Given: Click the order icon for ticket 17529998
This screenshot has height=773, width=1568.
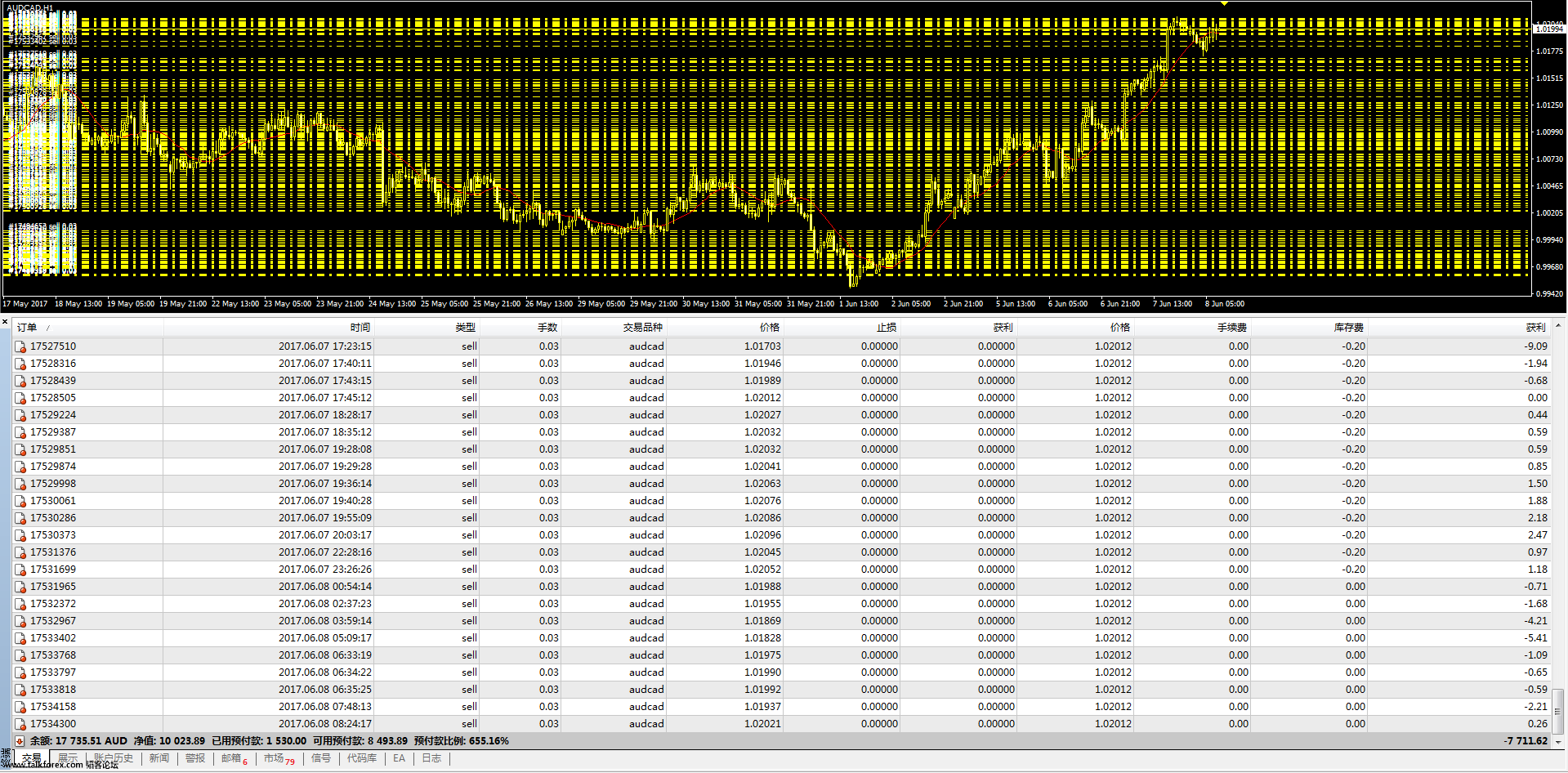Looking at the screenshot, I should click(20, 484).
